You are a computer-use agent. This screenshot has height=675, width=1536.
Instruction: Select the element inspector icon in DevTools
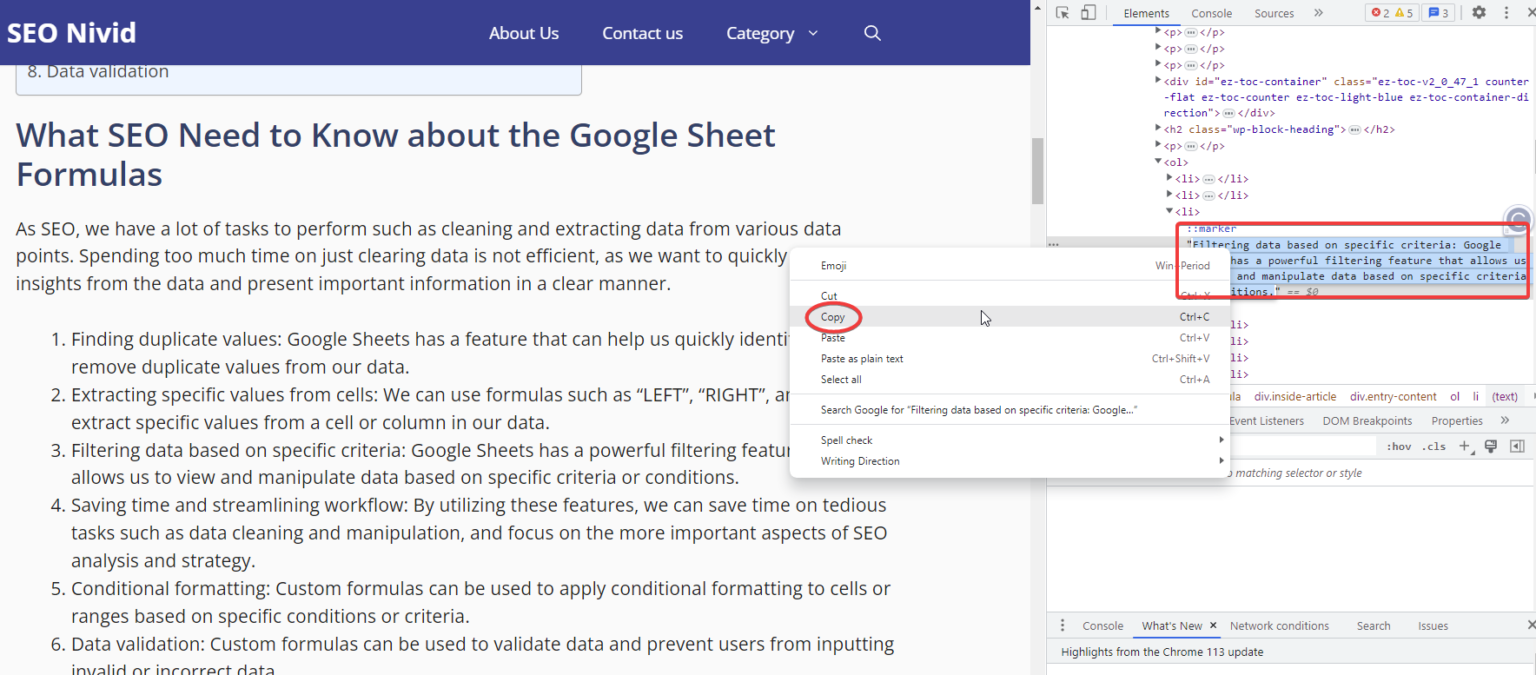coord(1060,12)
